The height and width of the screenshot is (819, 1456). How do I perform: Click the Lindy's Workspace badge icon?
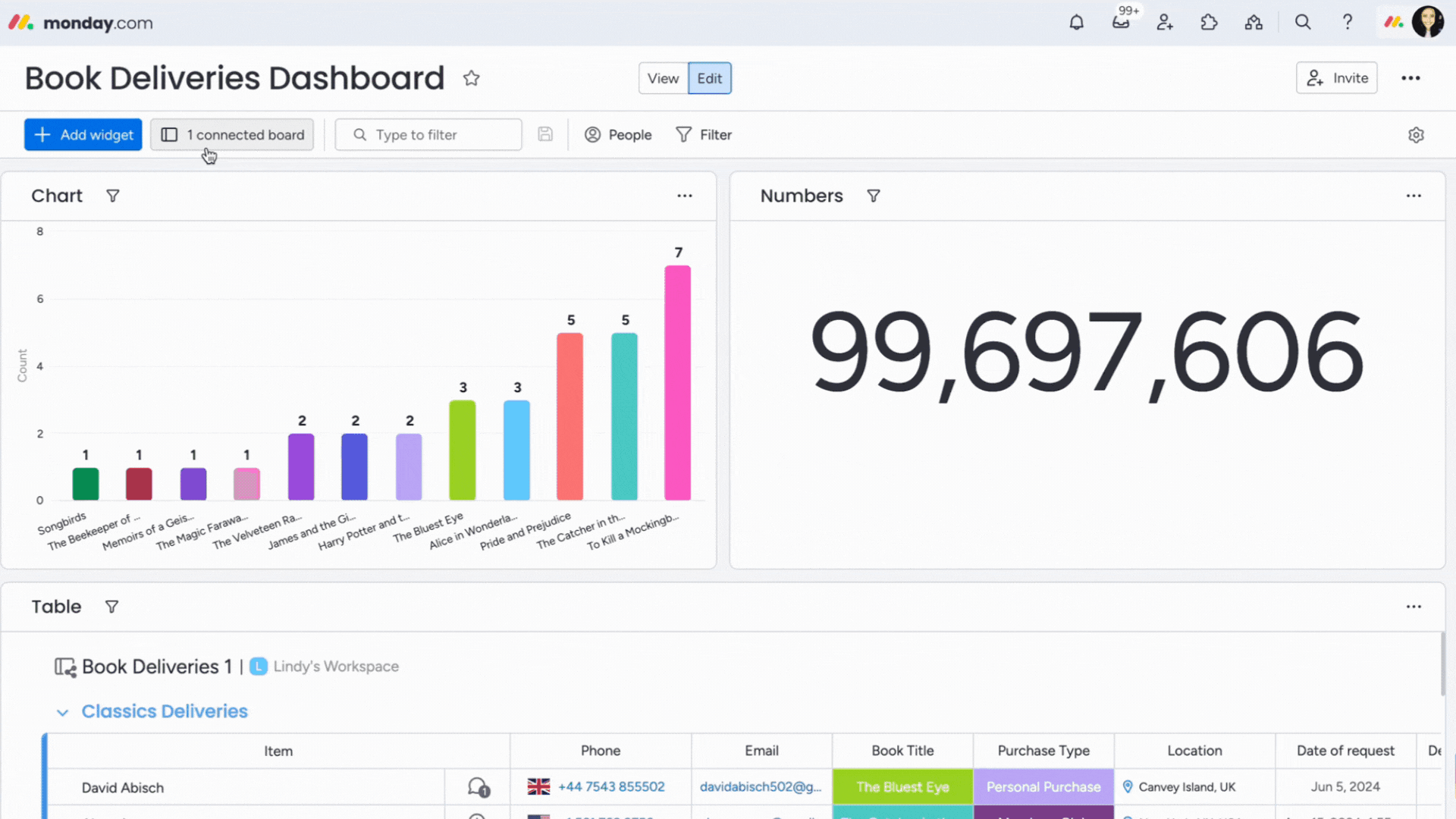[x=259, y=667]
